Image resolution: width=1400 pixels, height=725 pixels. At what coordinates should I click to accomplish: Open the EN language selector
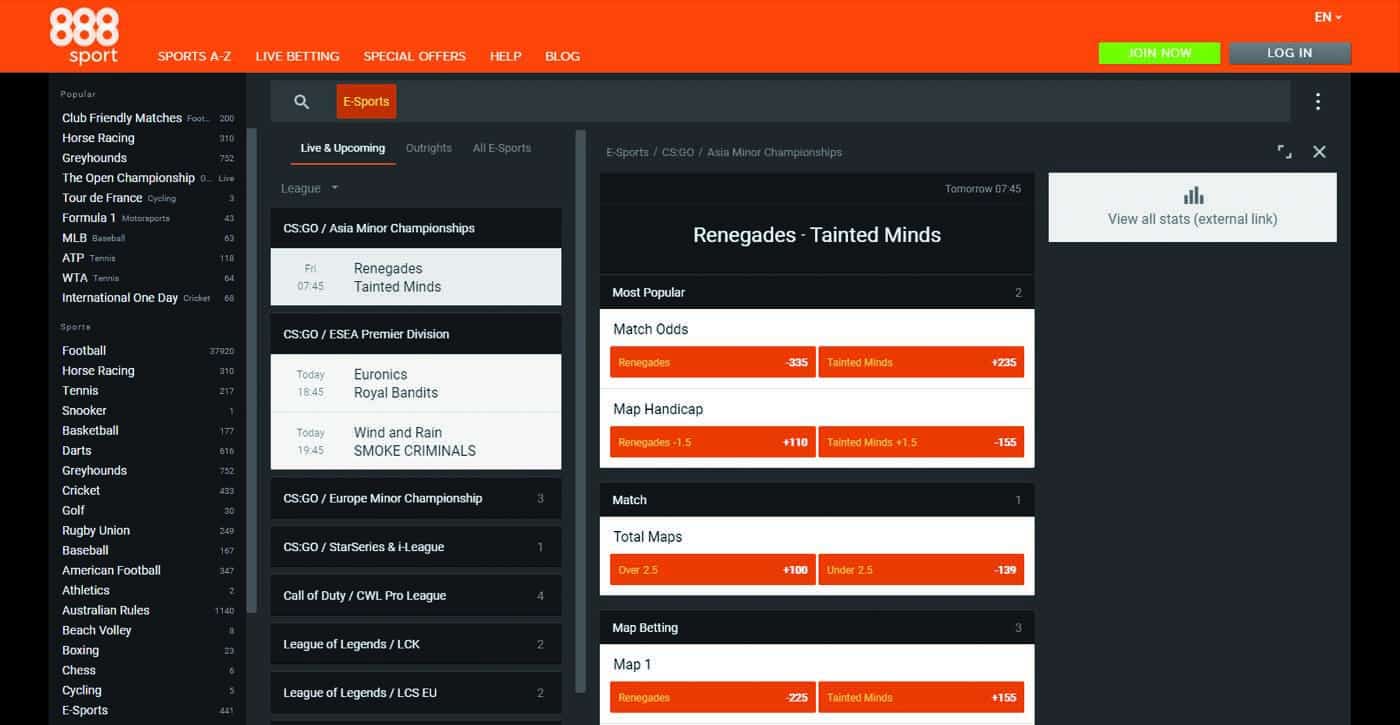(x=1328, y=17)
